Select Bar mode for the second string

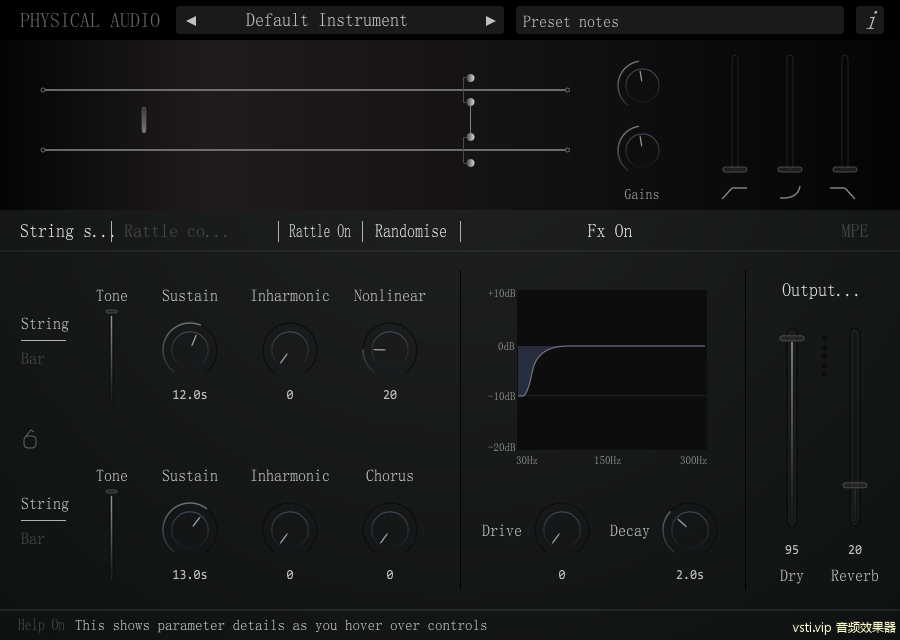32,539
